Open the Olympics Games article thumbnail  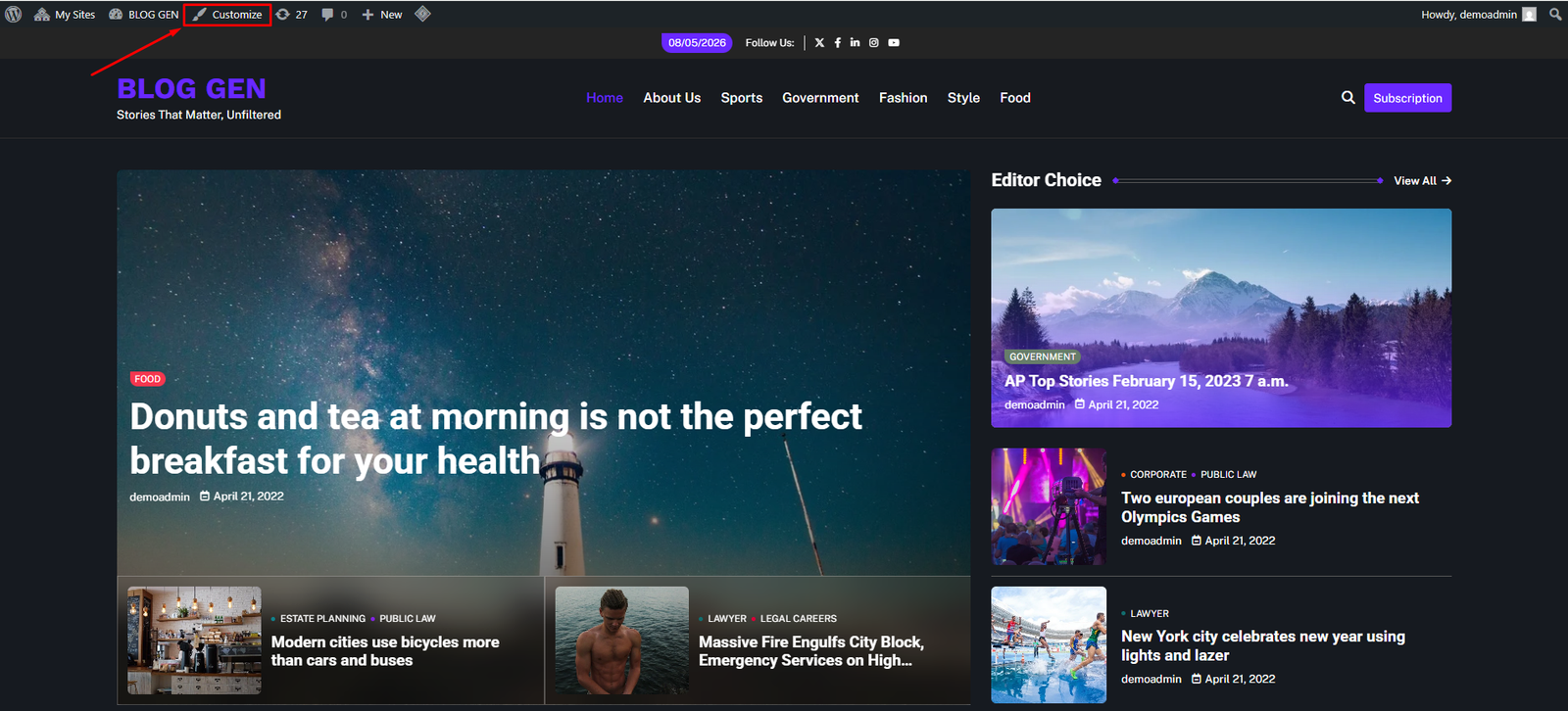click(x=1049, y=507)
